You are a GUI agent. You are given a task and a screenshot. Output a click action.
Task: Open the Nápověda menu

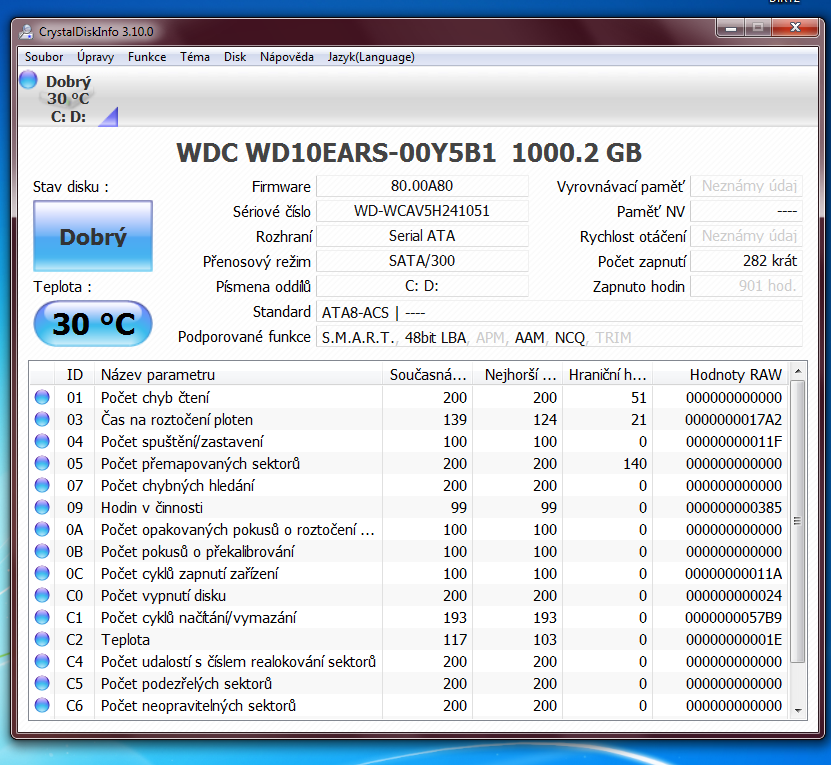click(287, 57)
